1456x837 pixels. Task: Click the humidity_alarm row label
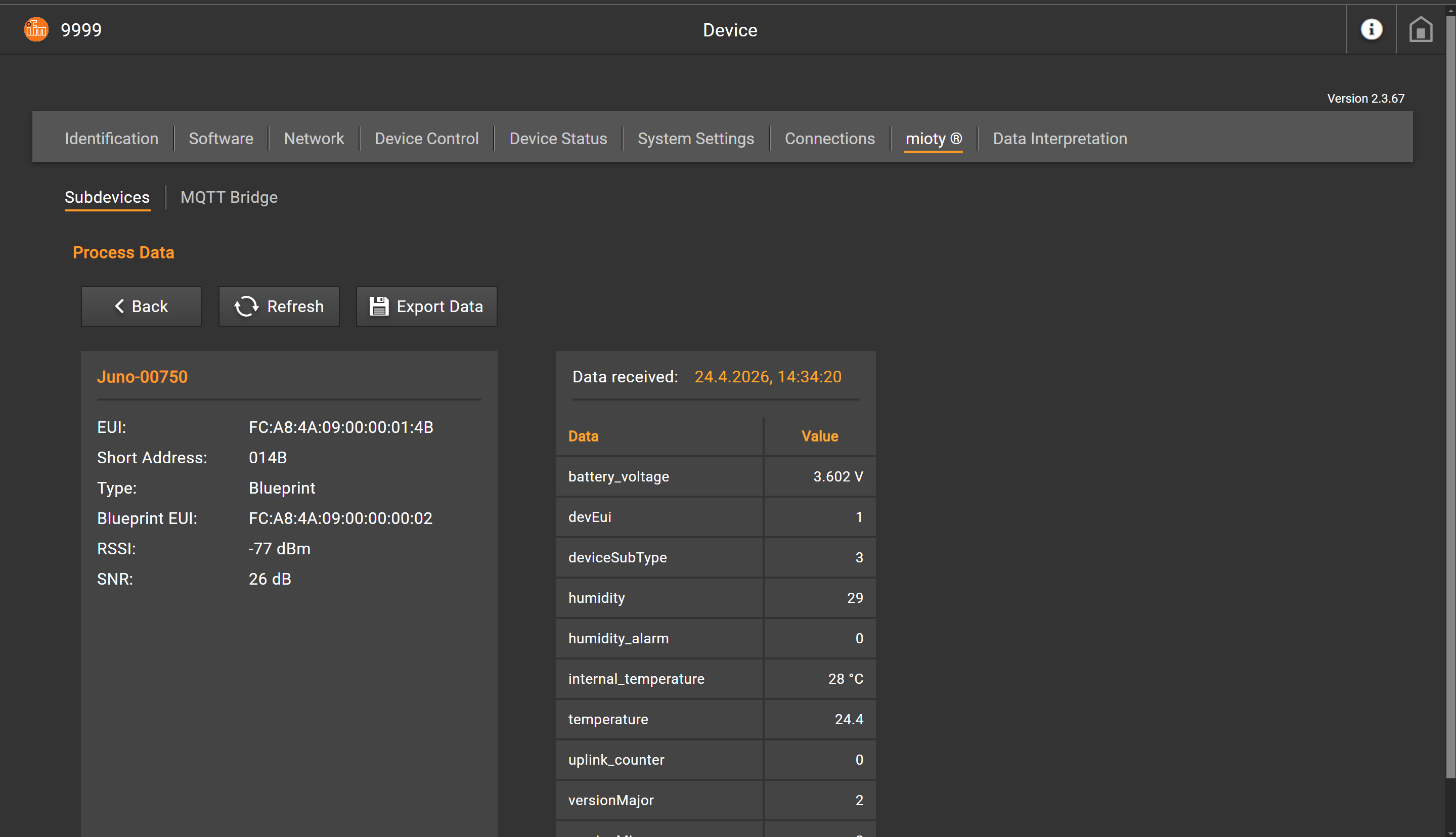point(619,638)
